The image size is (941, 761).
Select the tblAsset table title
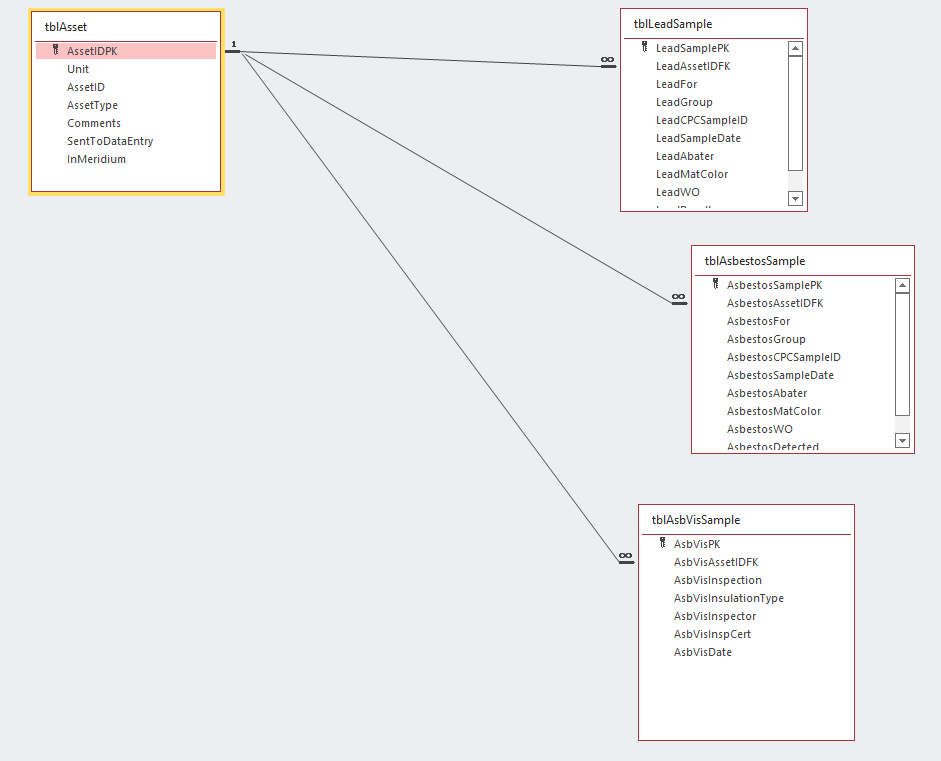(66, 27)
